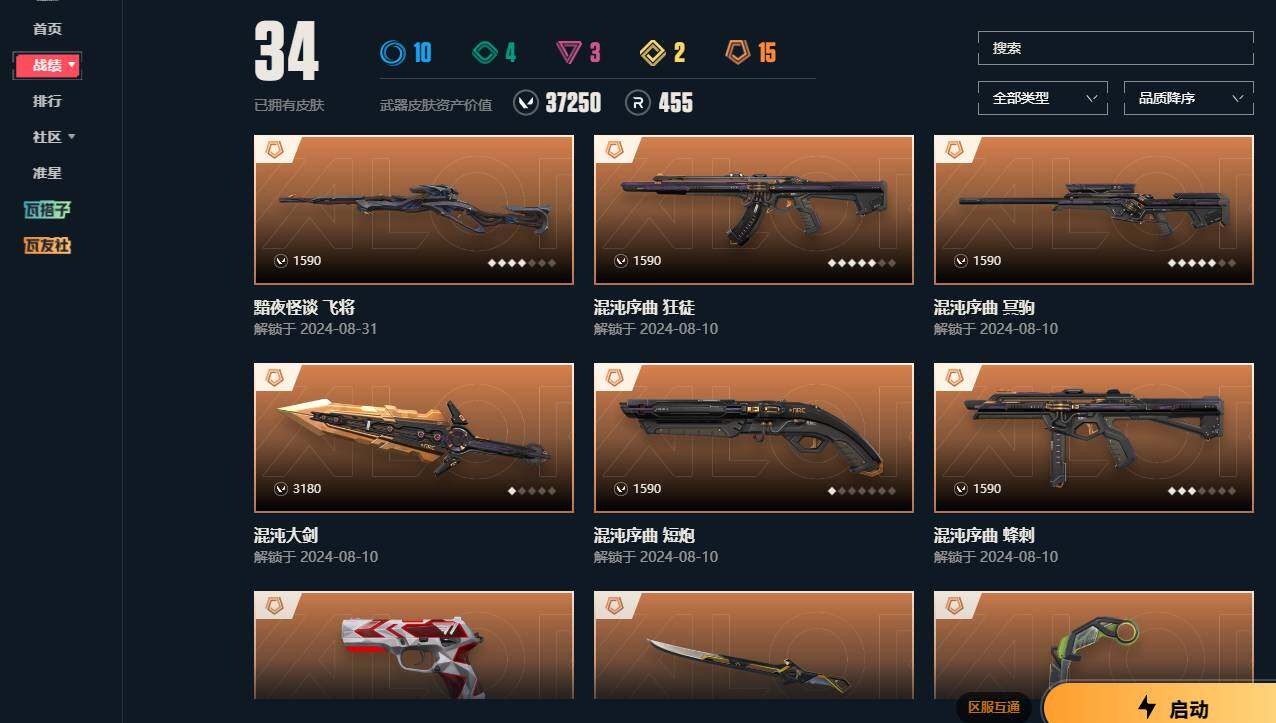Image resolution: width=1276 pixels, height=723 pixels.
Task: Open 准星 in the sidebar
Action: pos(47,173)
